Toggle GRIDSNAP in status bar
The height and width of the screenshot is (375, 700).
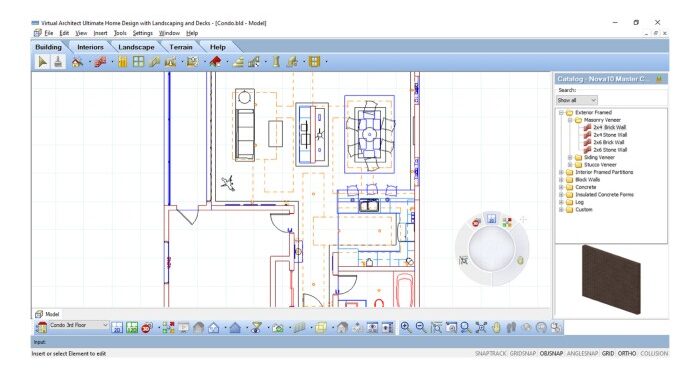(x=522, y=354)
